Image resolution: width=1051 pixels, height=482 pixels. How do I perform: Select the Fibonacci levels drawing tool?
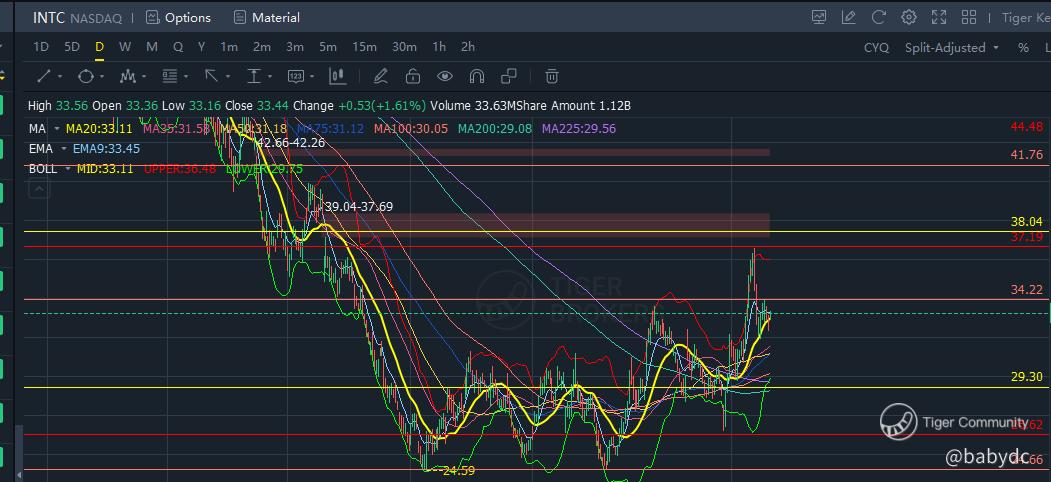point(170,76)
